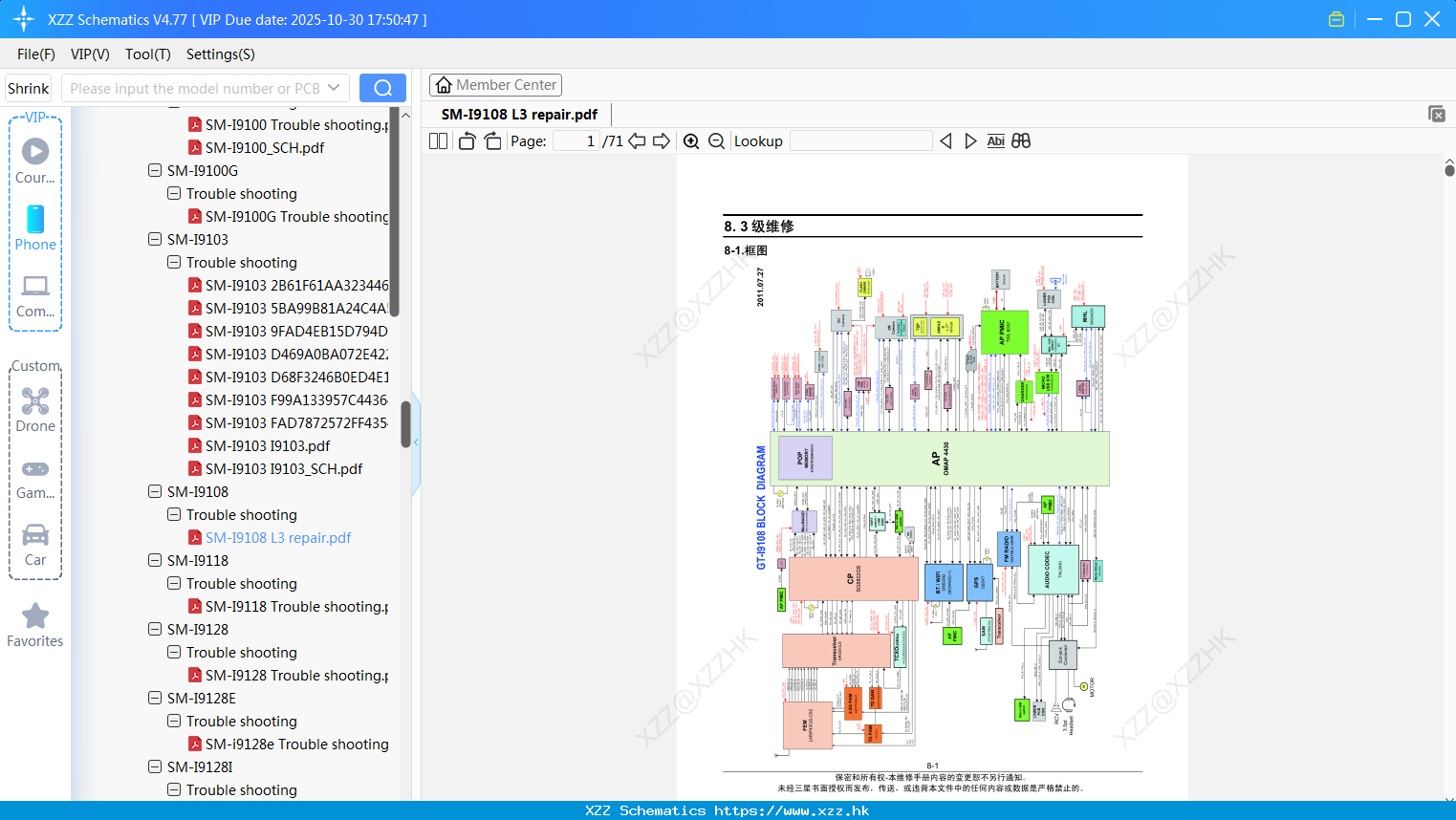Image resolution: width=1456 pixels, height=820 pixels.
Task: Click the page number input field
Action: [x=576, y=141]
